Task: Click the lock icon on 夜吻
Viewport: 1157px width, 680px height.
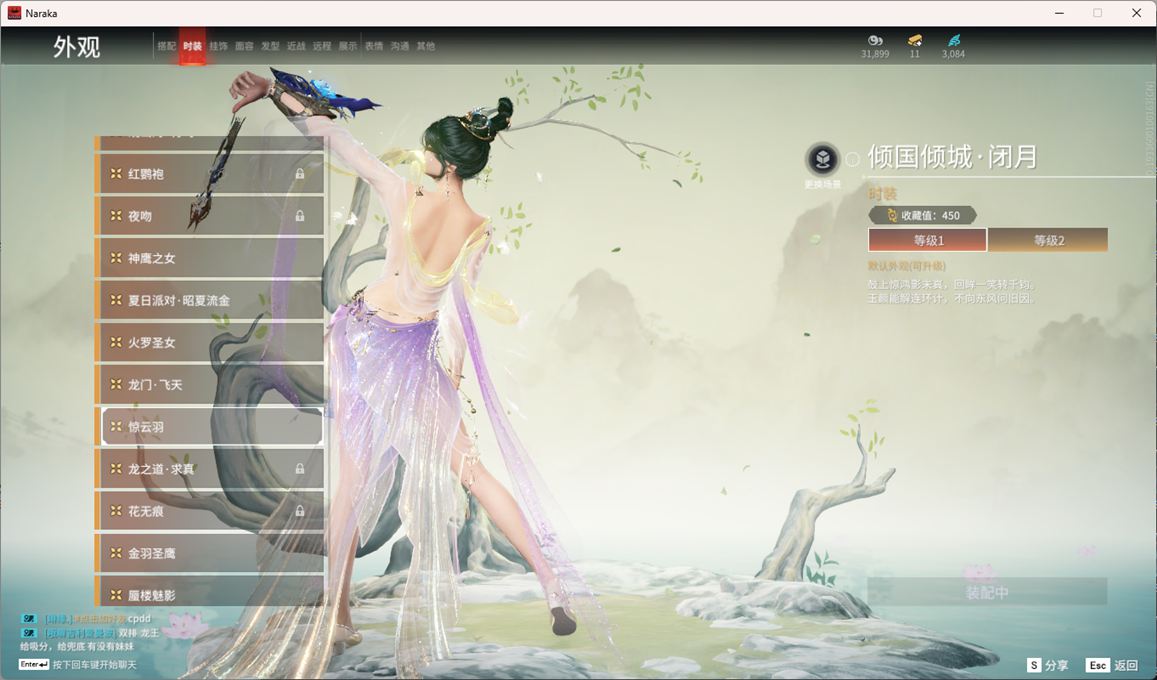Action: (x=300, y=216)
